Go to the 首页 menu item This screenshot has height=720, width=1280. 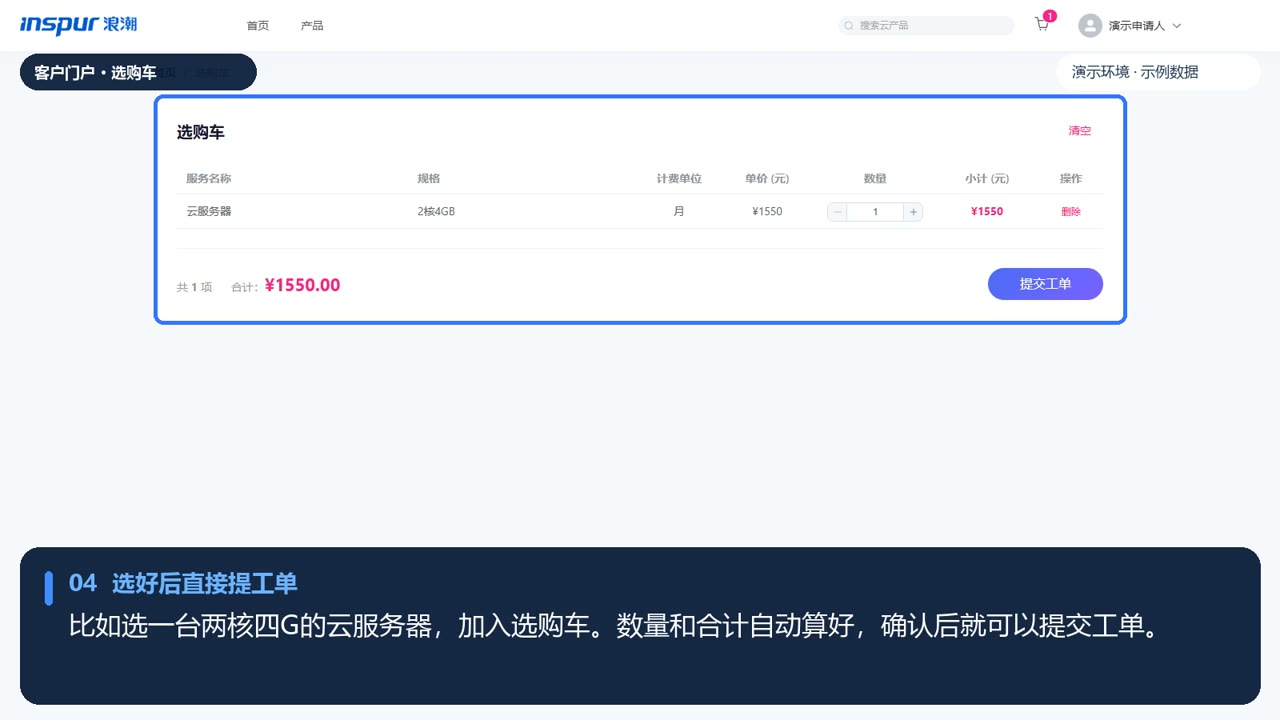pos(258,26)
